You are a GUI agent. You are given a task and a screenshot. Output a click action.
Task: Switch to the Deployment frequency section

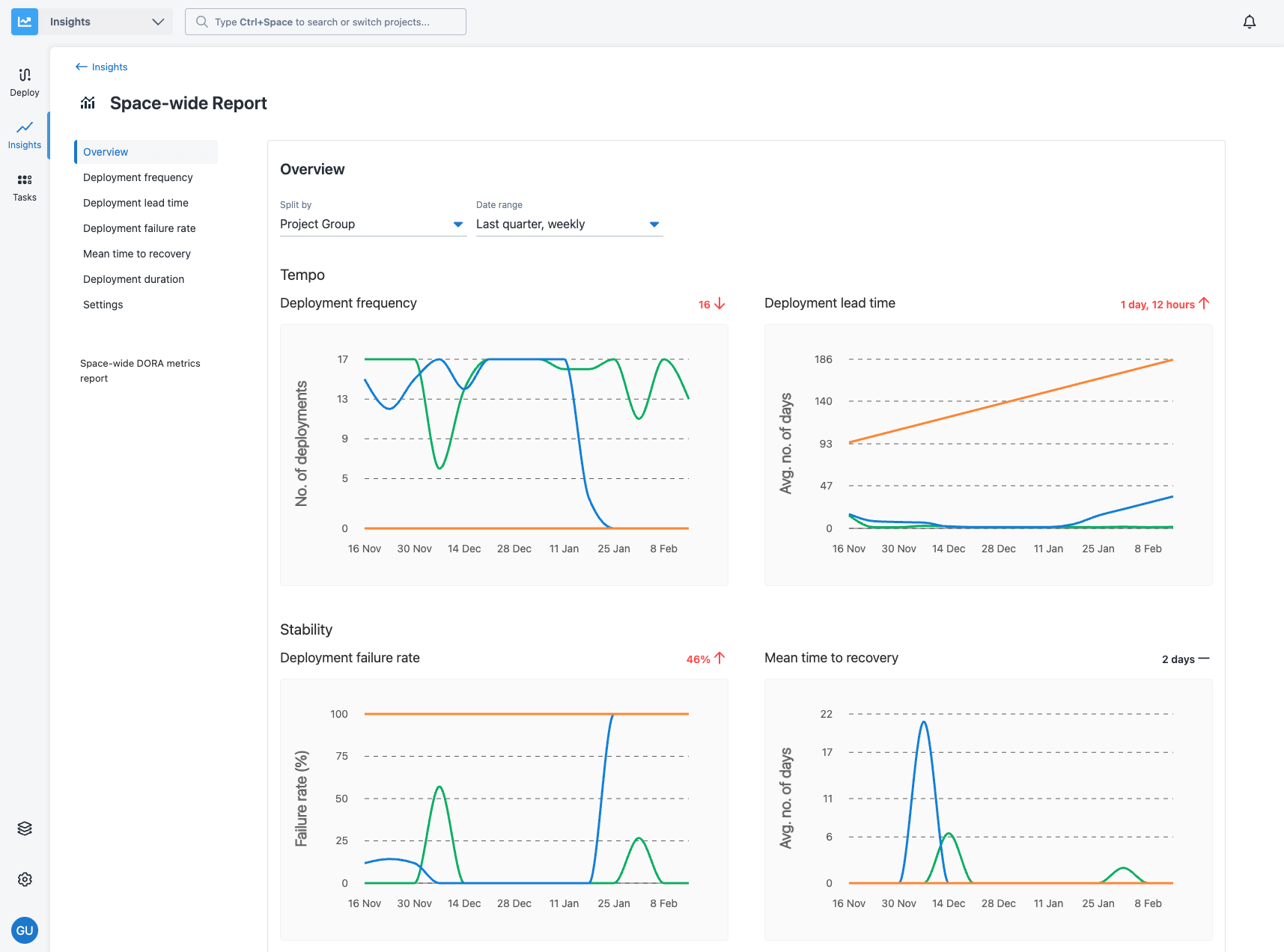pyautogui.click(x=138, y=177)
